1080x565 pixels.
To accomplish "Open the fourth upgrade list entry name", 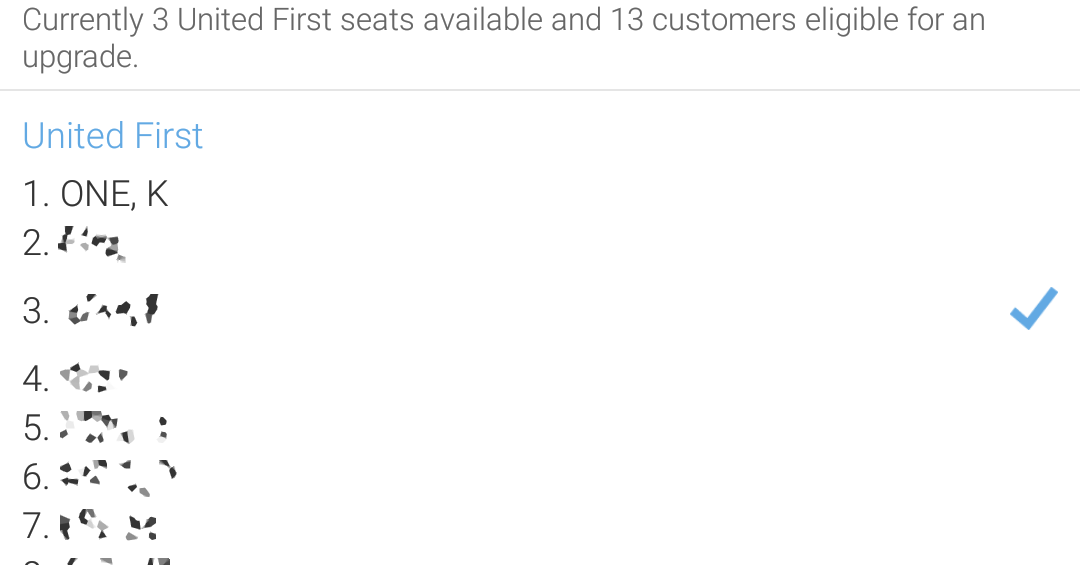I will point(94,378).
